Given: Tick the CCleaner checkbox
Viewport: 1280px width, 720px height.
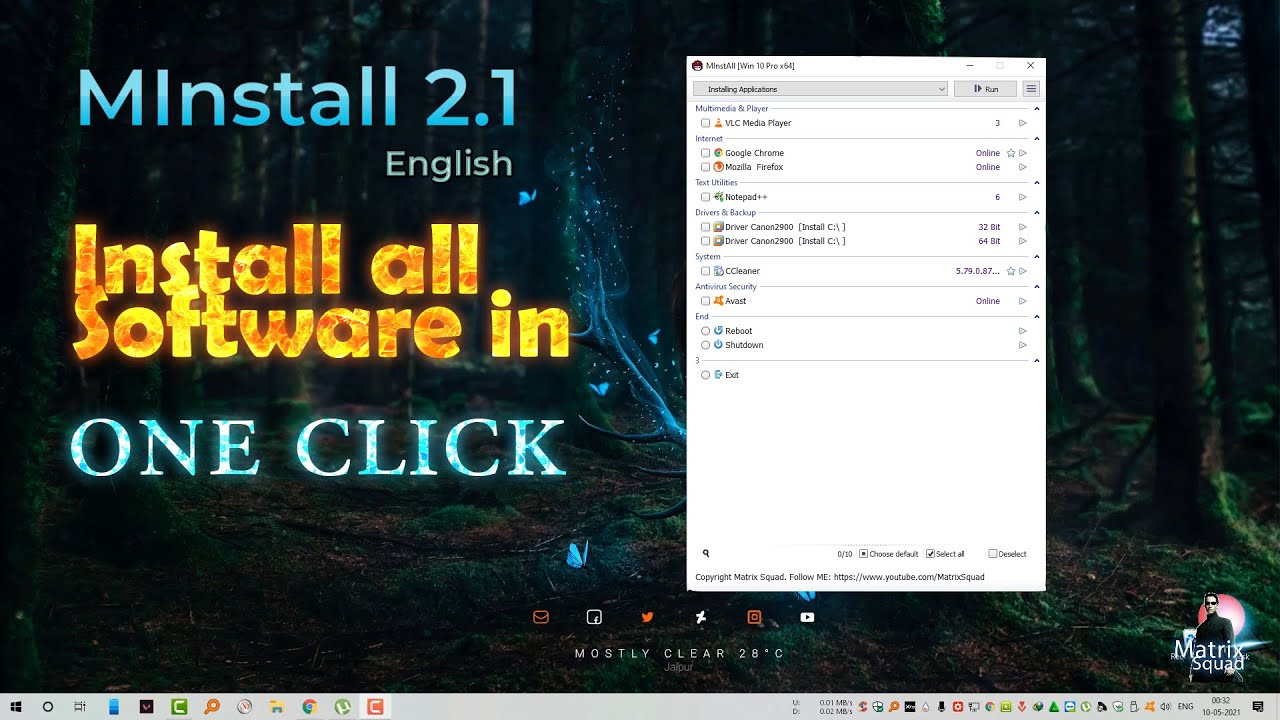Looking at the screenshot, I should (x=706, y=271).
